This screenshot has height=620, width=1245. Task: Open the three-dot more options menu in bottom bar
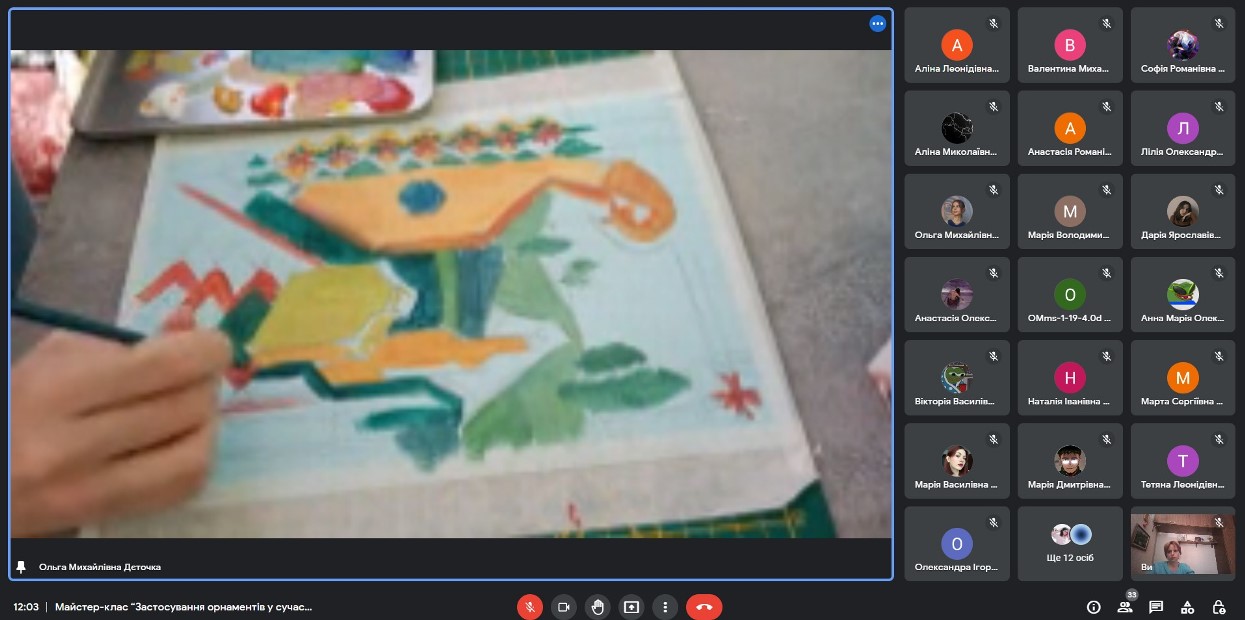pyautogui.click(x=665, y=606)
